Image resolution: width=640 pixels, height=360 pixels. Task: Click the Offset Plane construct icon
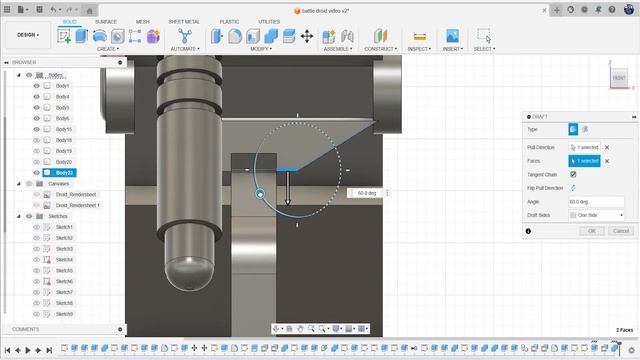coord(380,36)
